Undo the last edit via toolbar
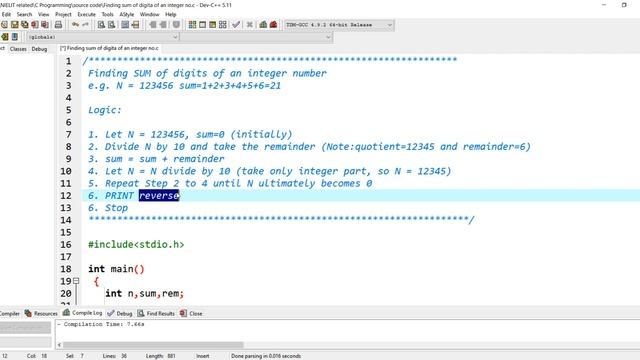Viewport: 640px width, 360px height. 75,25
